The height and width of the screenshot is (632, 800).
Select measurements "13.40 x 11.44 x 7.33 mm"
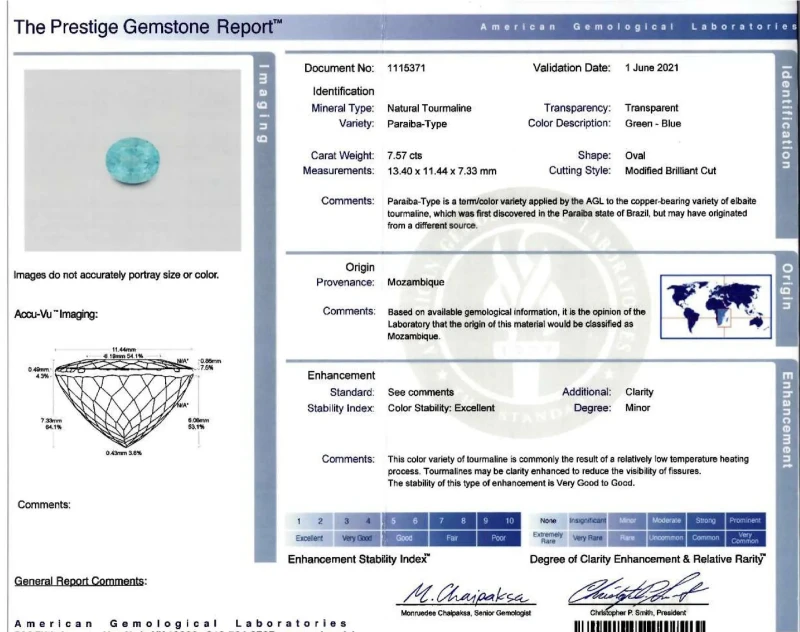point(441,171)
